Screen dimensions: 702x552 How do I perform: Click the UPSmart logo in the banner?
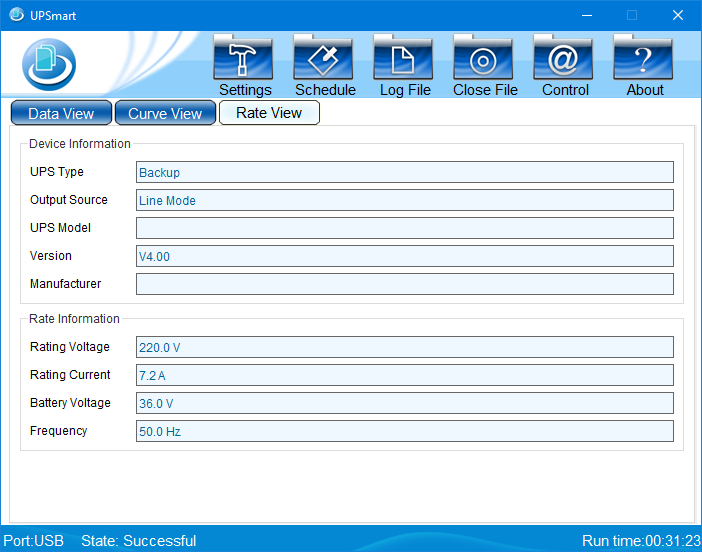click(49, 64)
